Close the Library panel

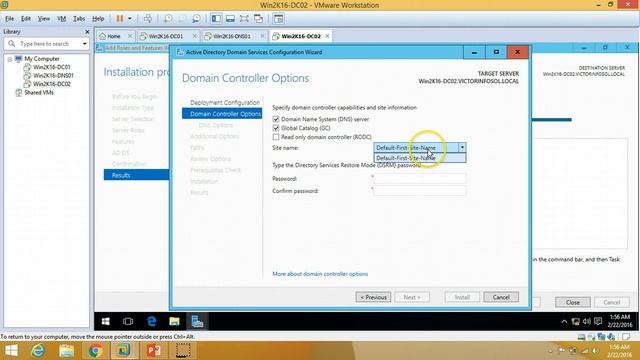point(87,31)
